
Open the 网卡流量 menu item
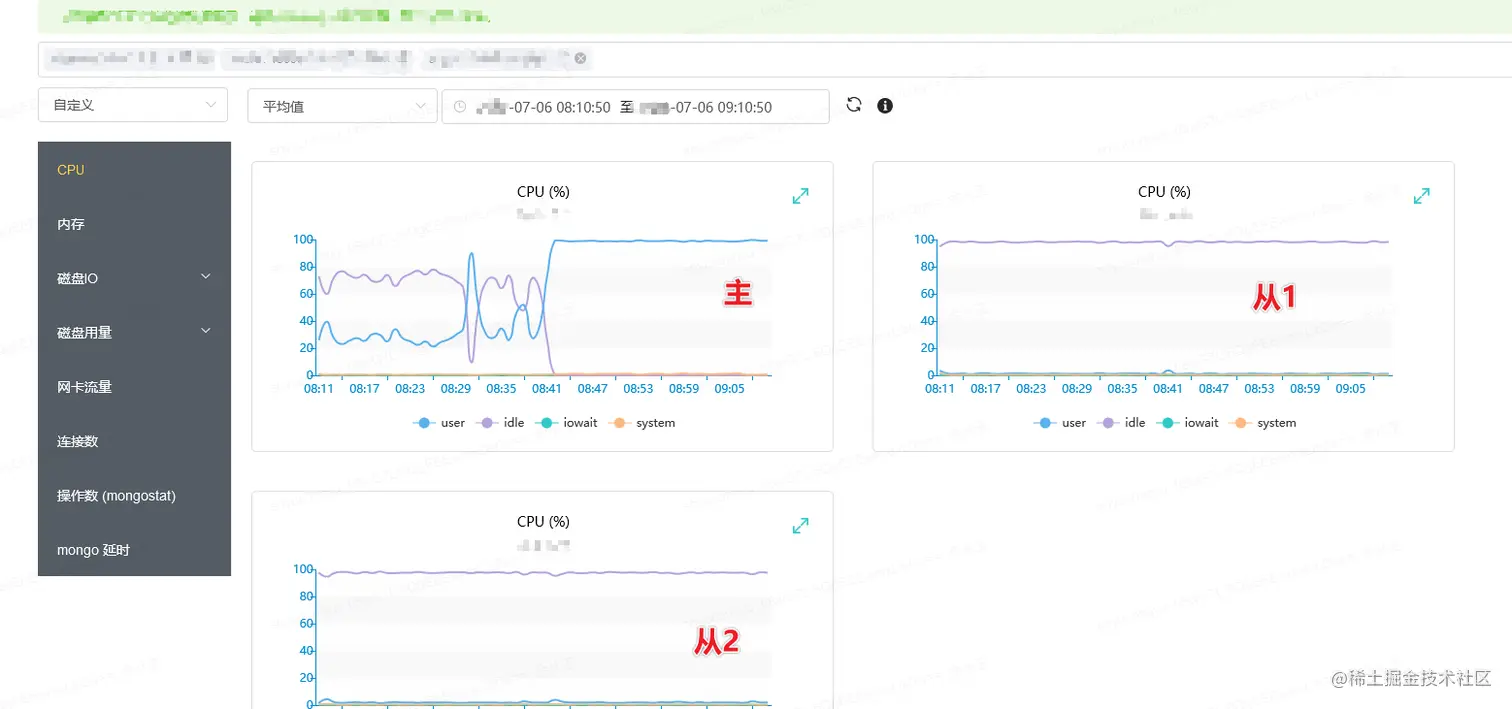[x=134, y=386]
